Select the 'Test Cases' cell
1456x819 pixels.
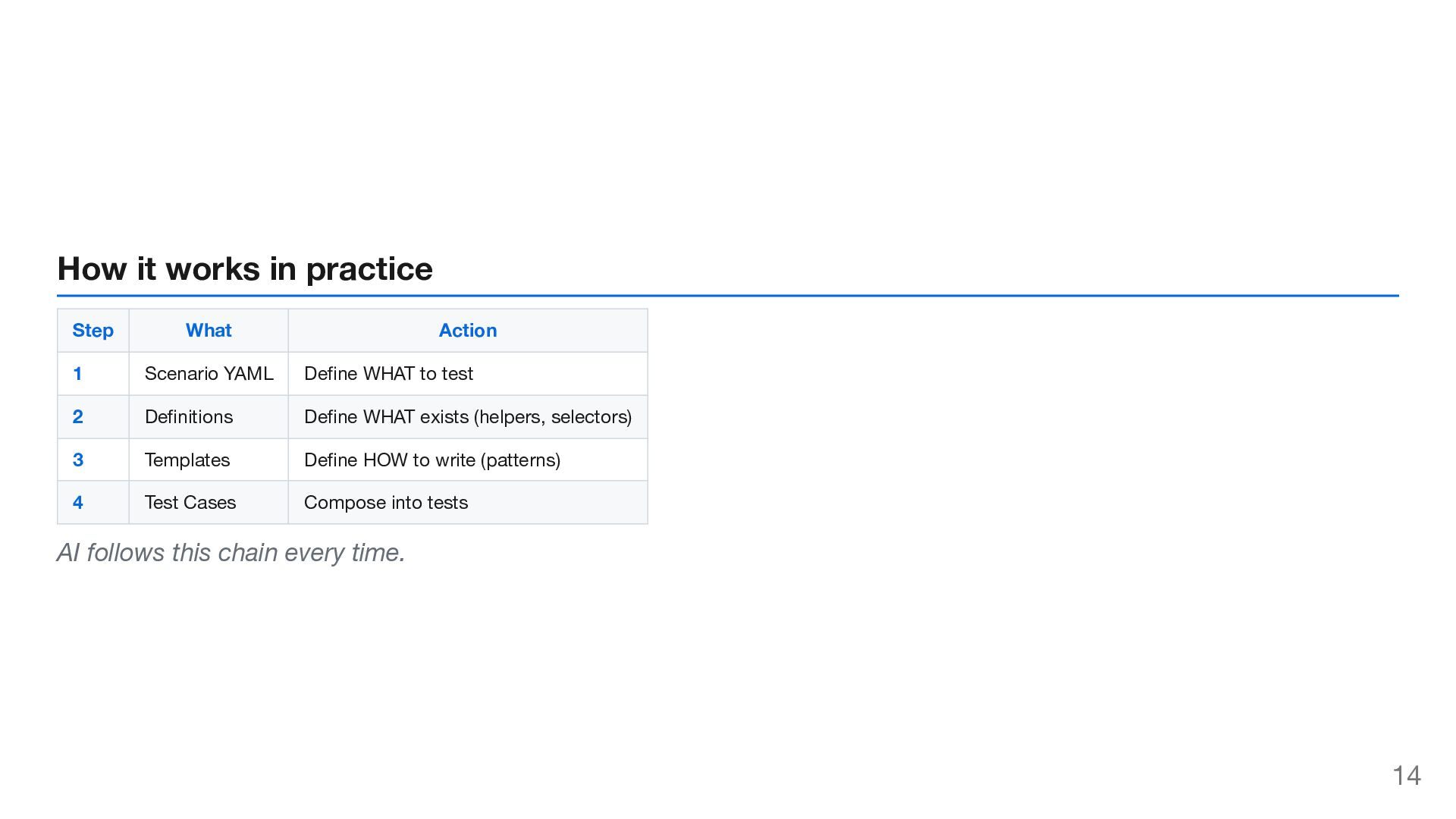pos(190,503)
